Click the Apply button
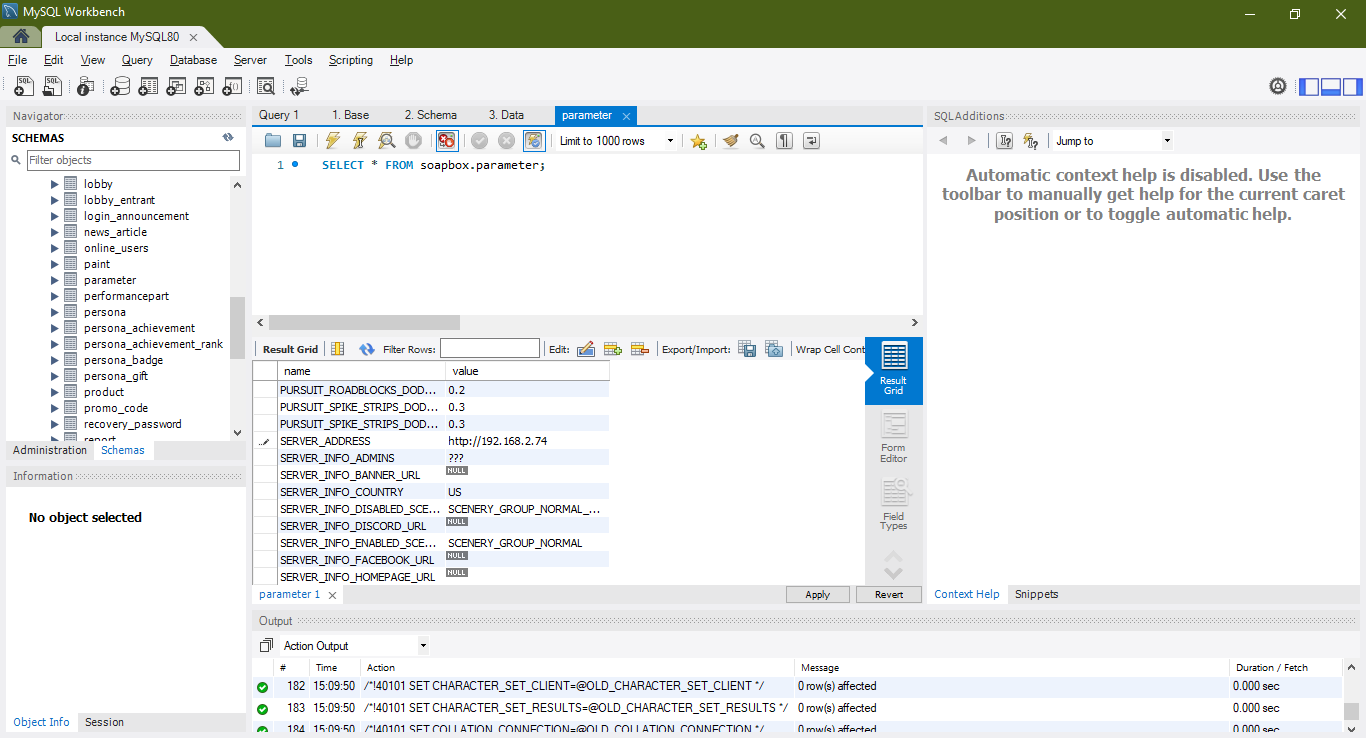 818,594
